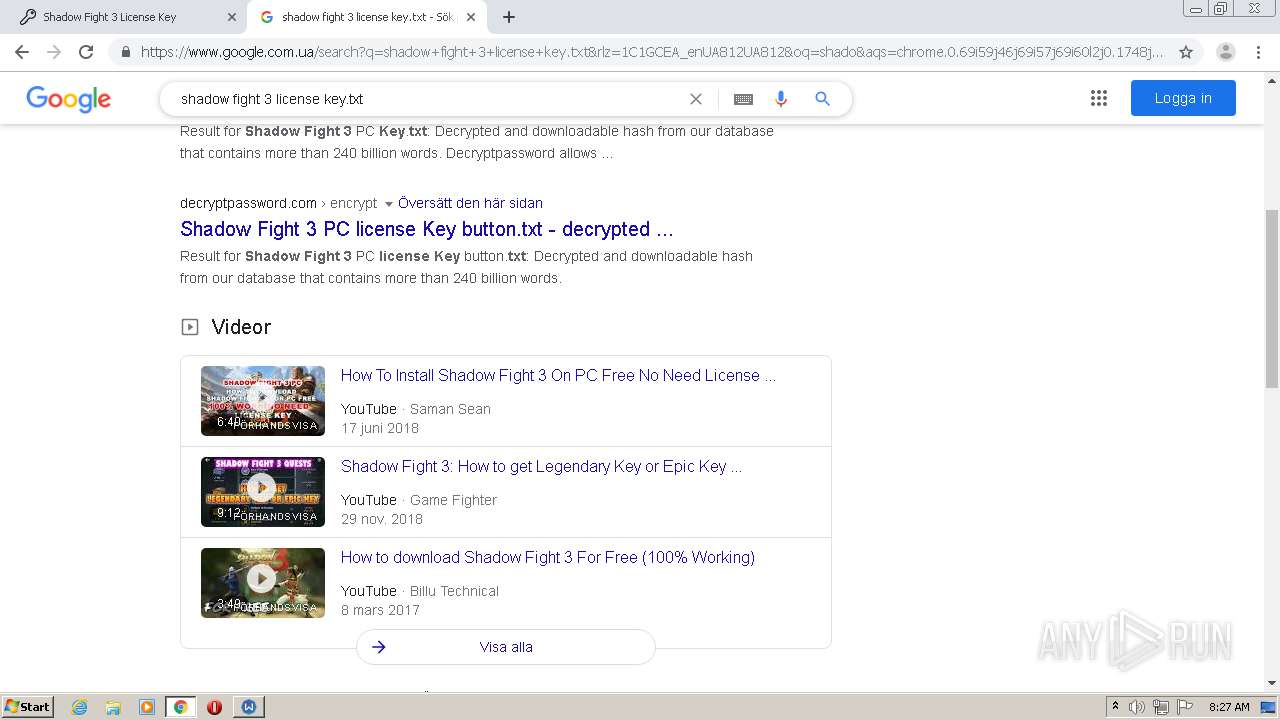Screen dimensions: 1280x720
Task: Submit search with the magnifier icon
Action: 822,99
